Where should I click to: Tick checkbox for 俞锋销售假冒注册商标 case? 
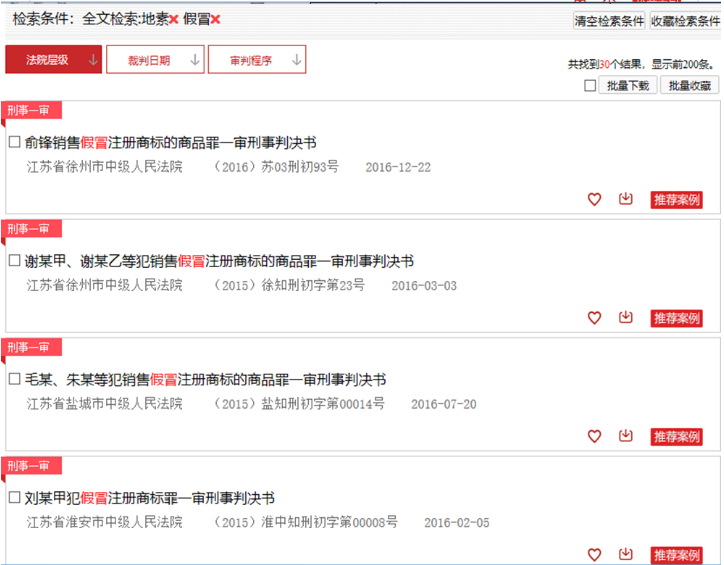point(14,143)
